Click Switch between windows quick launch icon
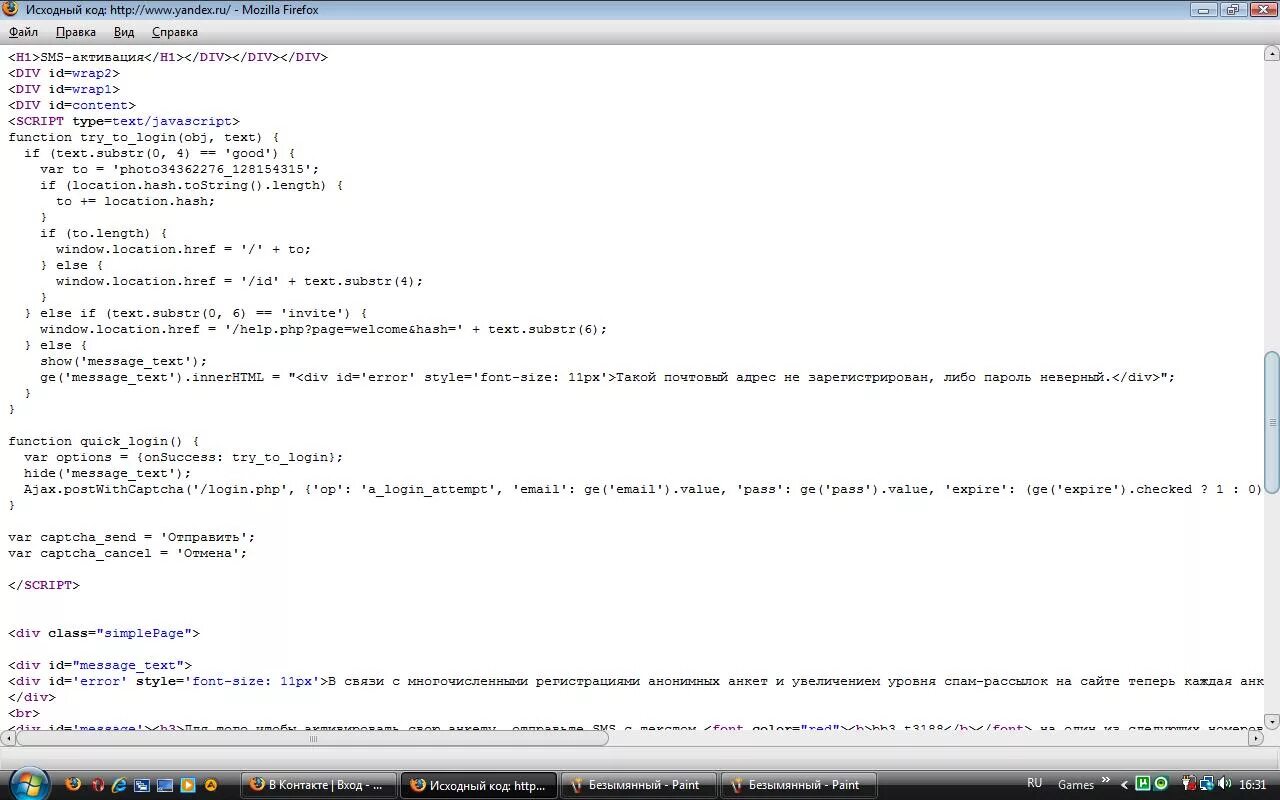 [143, 785]
